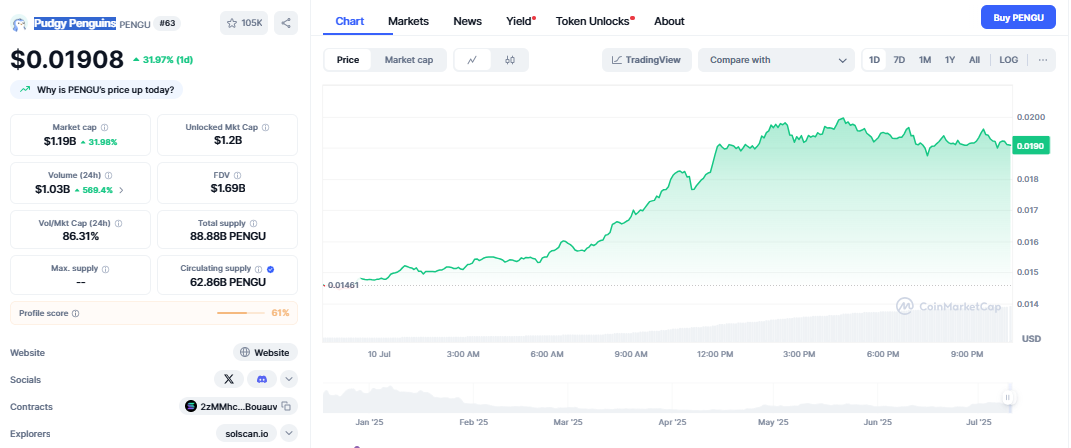Image resolution: width=1071 pixels, height=448 pixels.
Task: Click the range selector pause handle
Action: pos(1007,398)
